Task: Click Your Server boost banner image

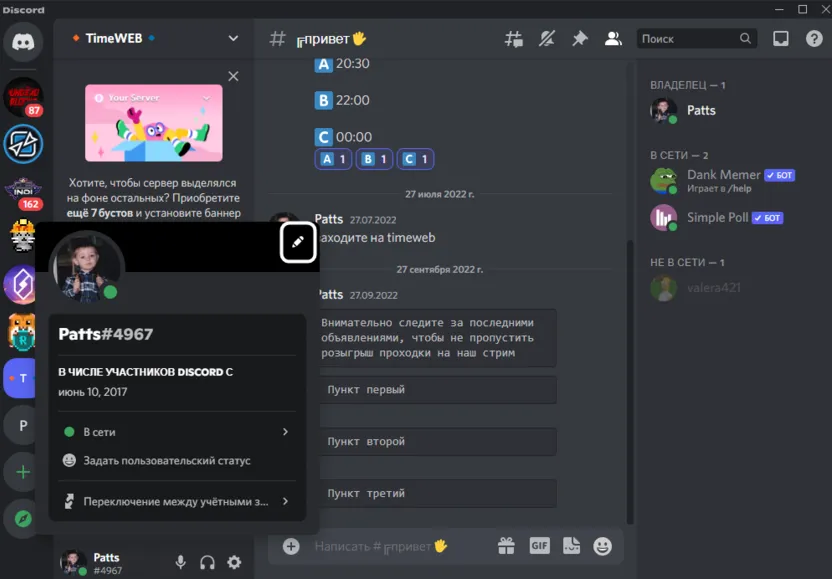Action: [x=154, y=123]
